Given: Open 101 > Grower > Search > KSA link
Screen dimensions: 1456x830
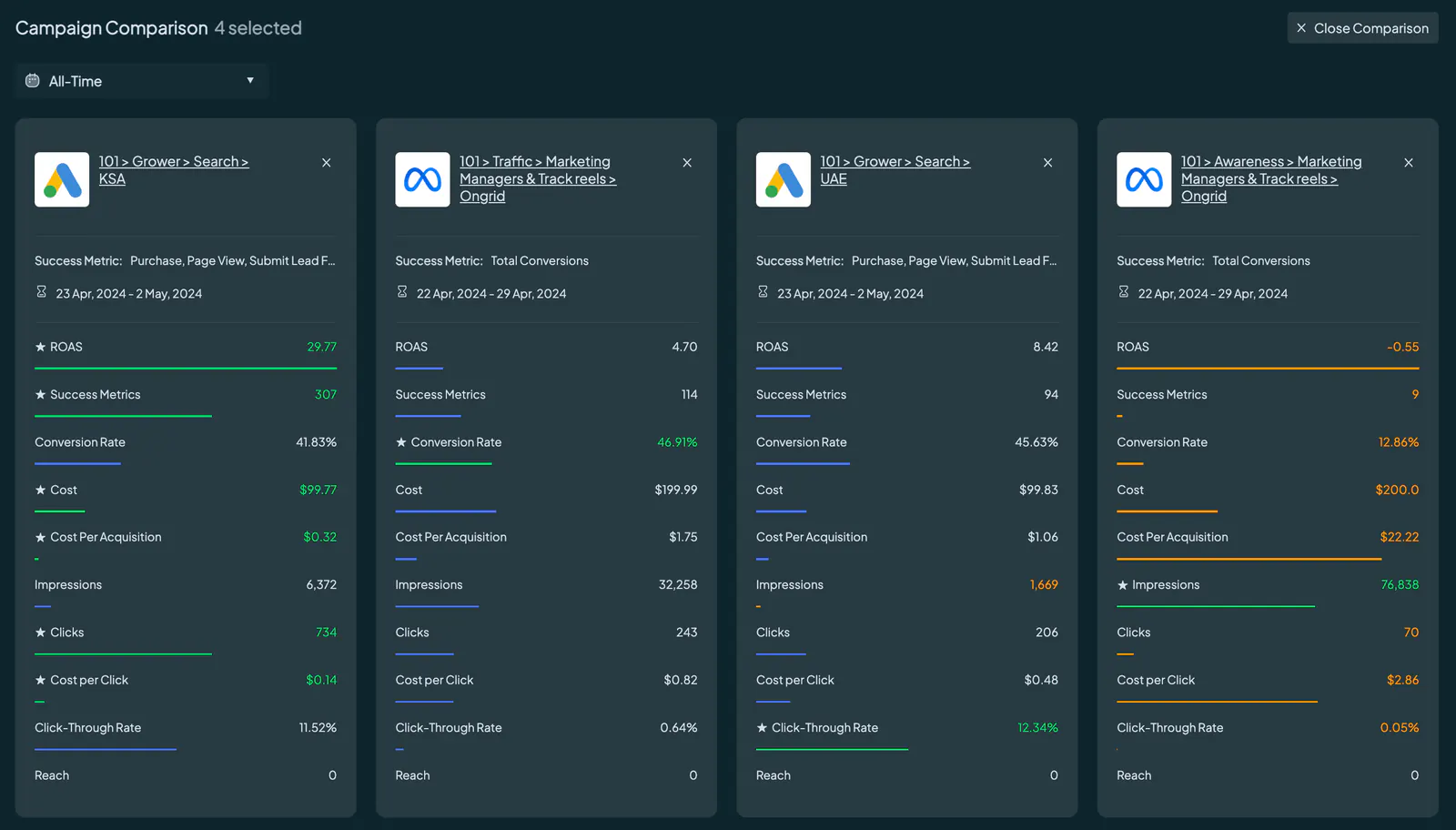Looking at the screenshot, I should coord(174,170).
